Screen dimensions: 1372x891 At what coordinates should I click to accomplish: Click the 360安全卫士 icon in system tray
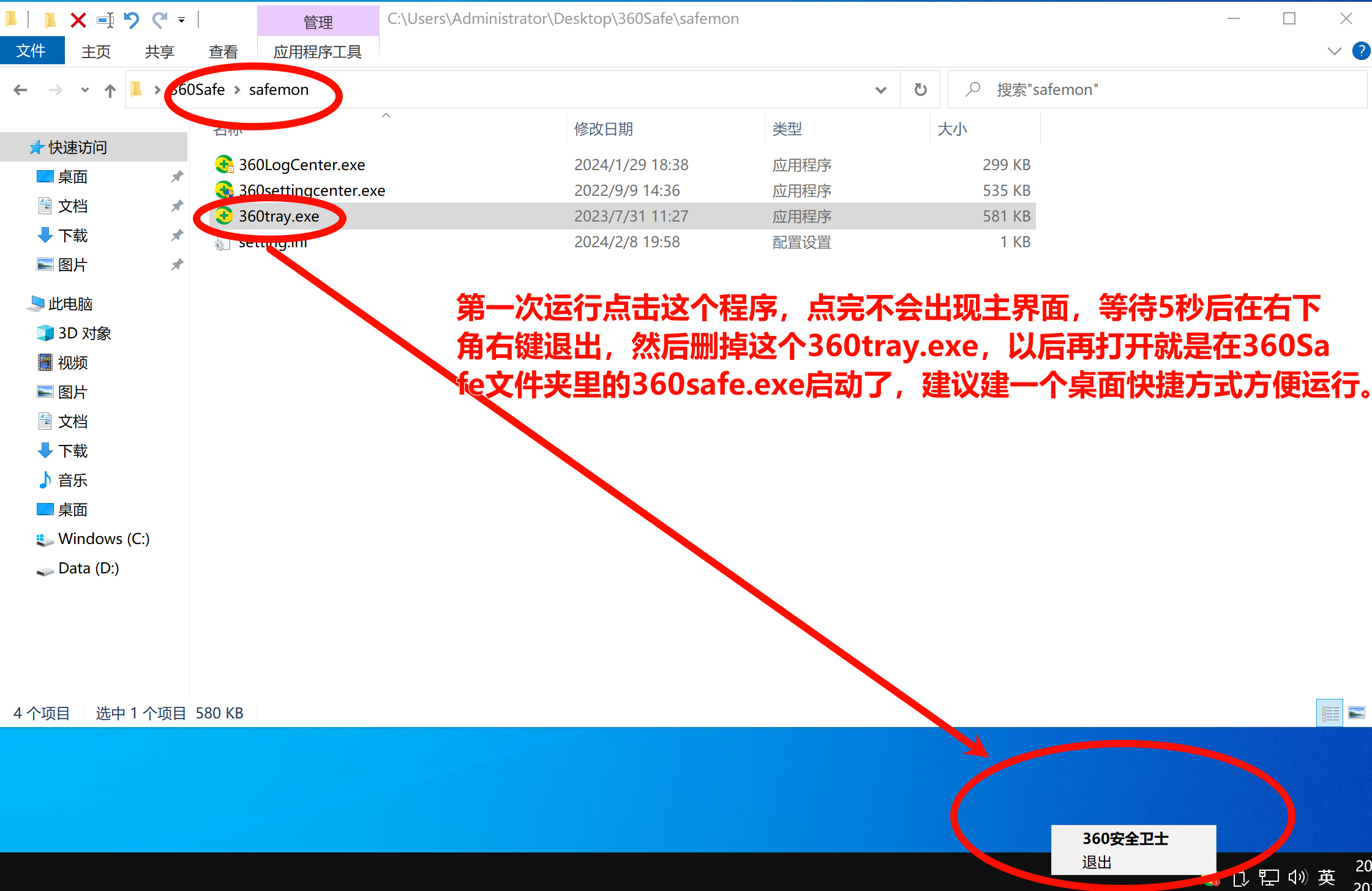(x=1212, y=881)
